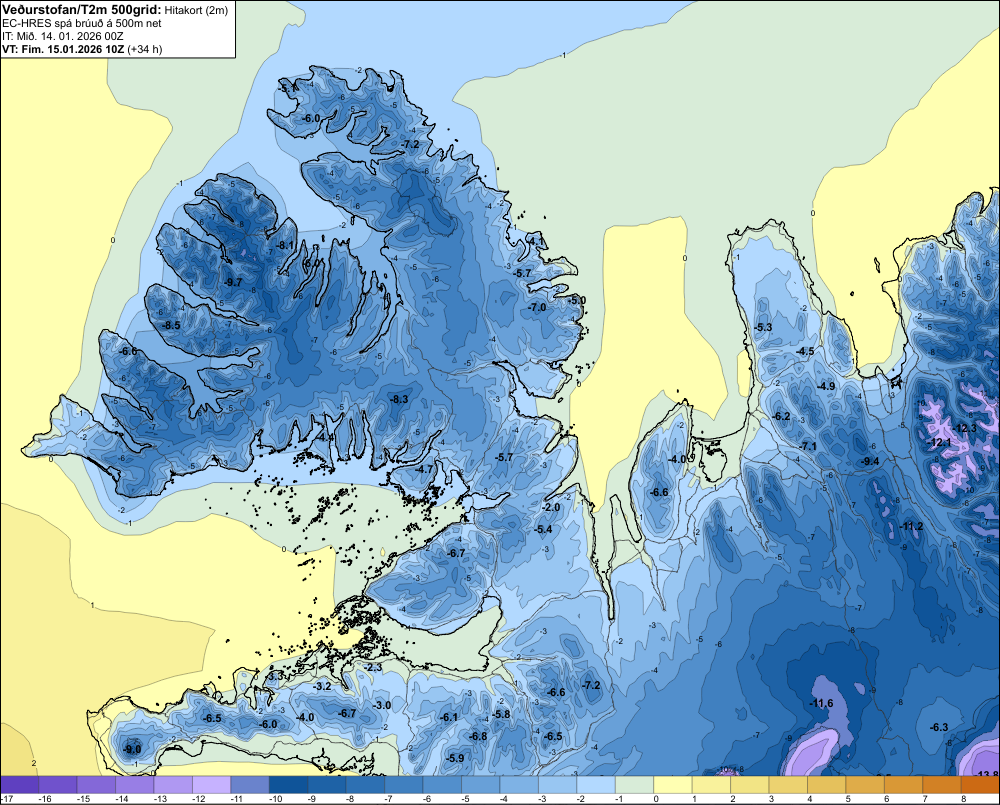Click the '-3.0' temperature label
This screenshot has width=1000, height=805.
click(x=381, y=705)
